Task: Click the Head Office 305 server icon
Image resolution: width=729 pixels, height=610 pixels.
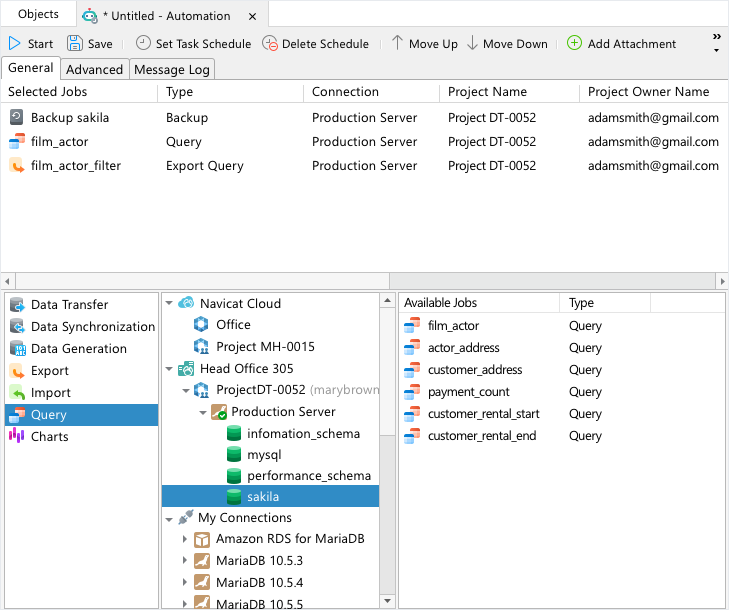Action: 186,369
